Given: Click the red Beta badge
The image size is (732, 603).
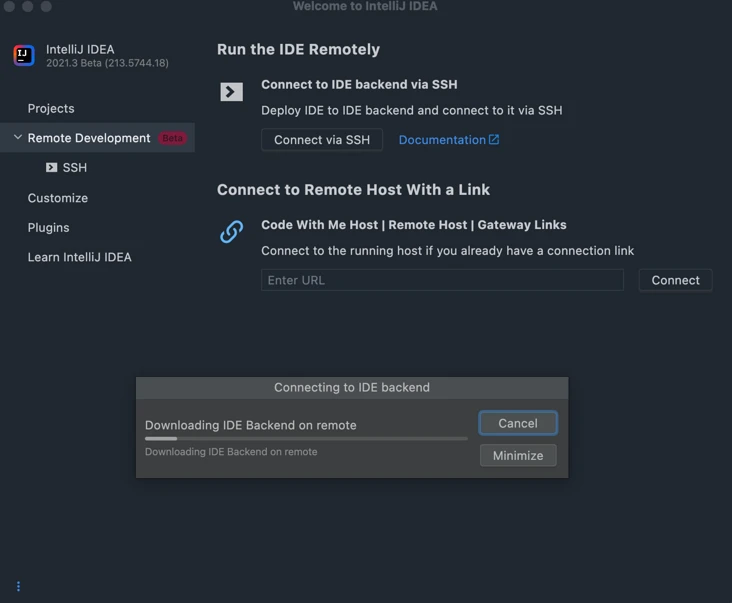Looking at the screenshot, I should [172, 138].
